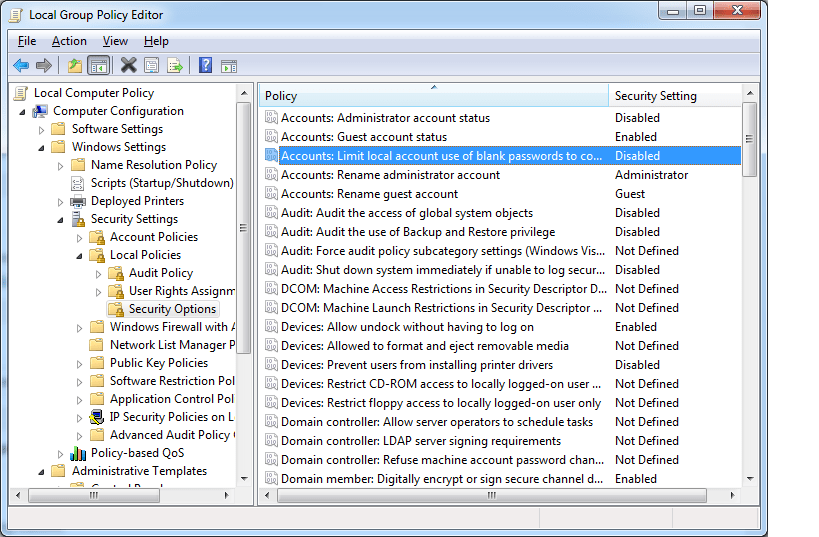Click IP Security Policies icon

point(97,417)
